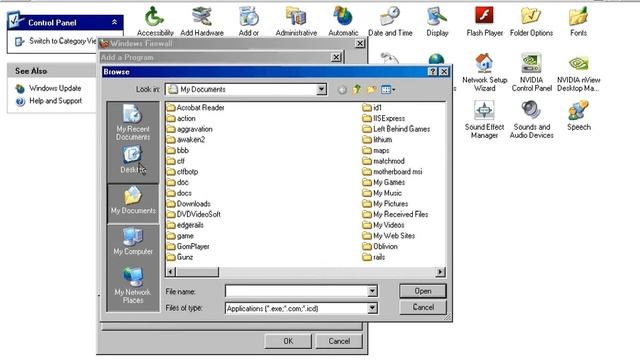
Task: Open Add Hardware in Control Panel
Action: (x=202, y=21)
